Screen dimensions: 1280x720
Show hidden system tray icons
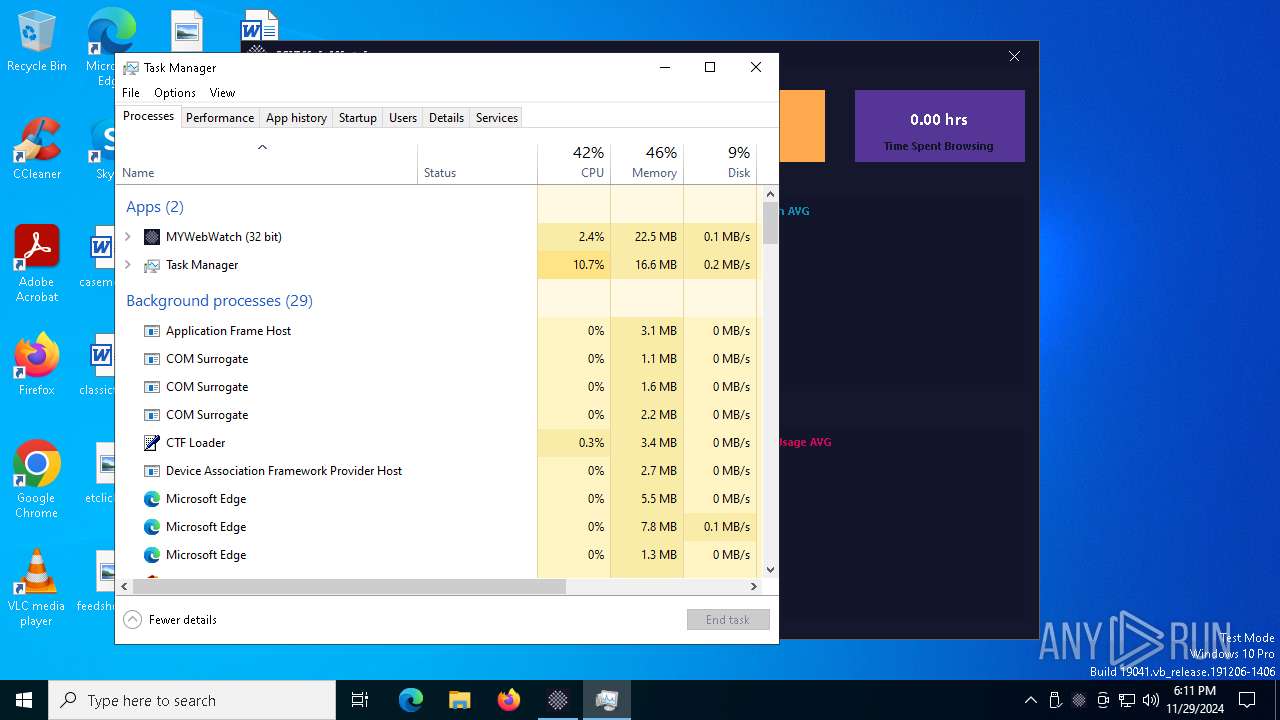[1031, 700]
